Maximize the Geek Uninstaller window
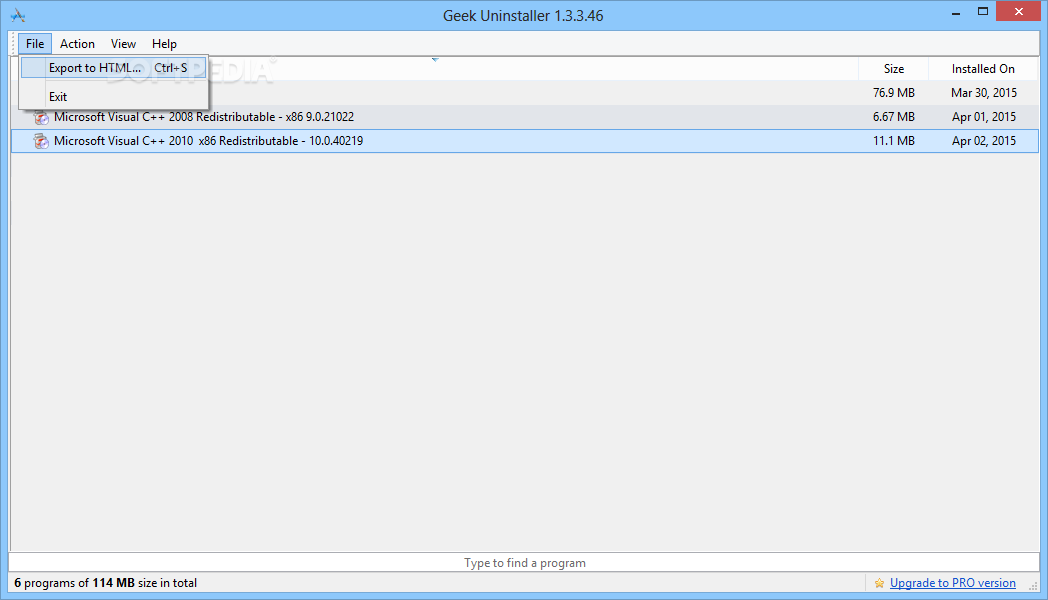This screenshot has width=1048, height=600. 982,11
